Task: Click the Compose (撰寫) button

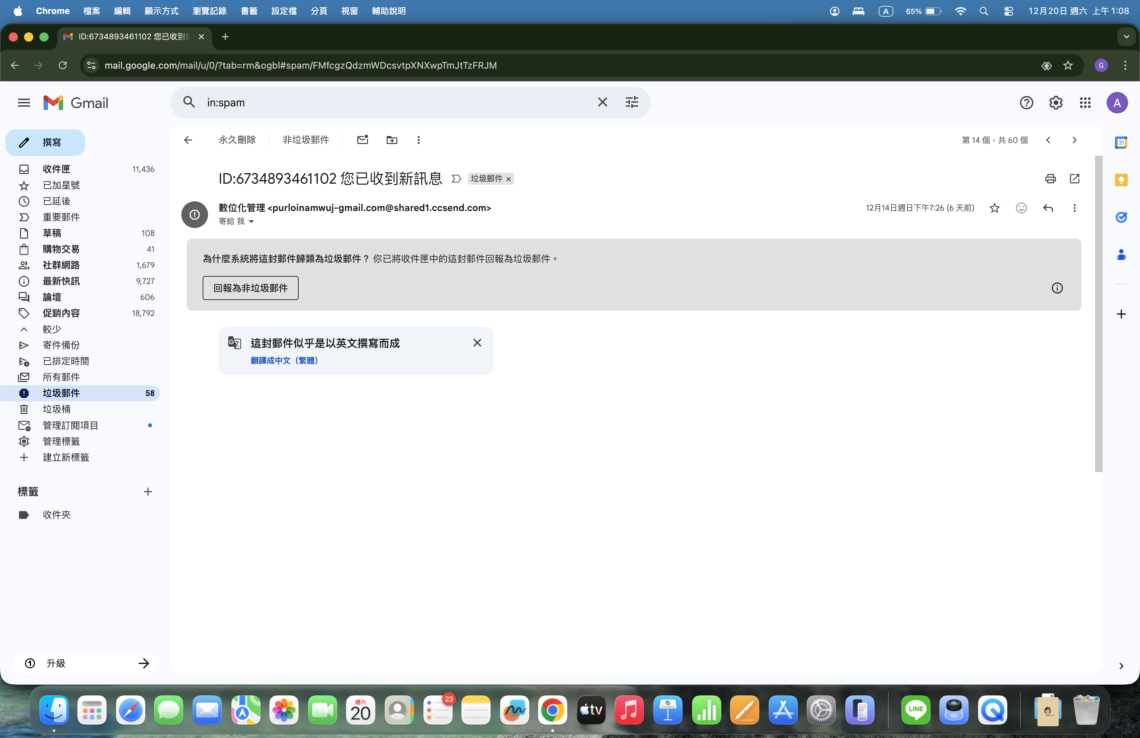Action: click(x=45, y=143)
